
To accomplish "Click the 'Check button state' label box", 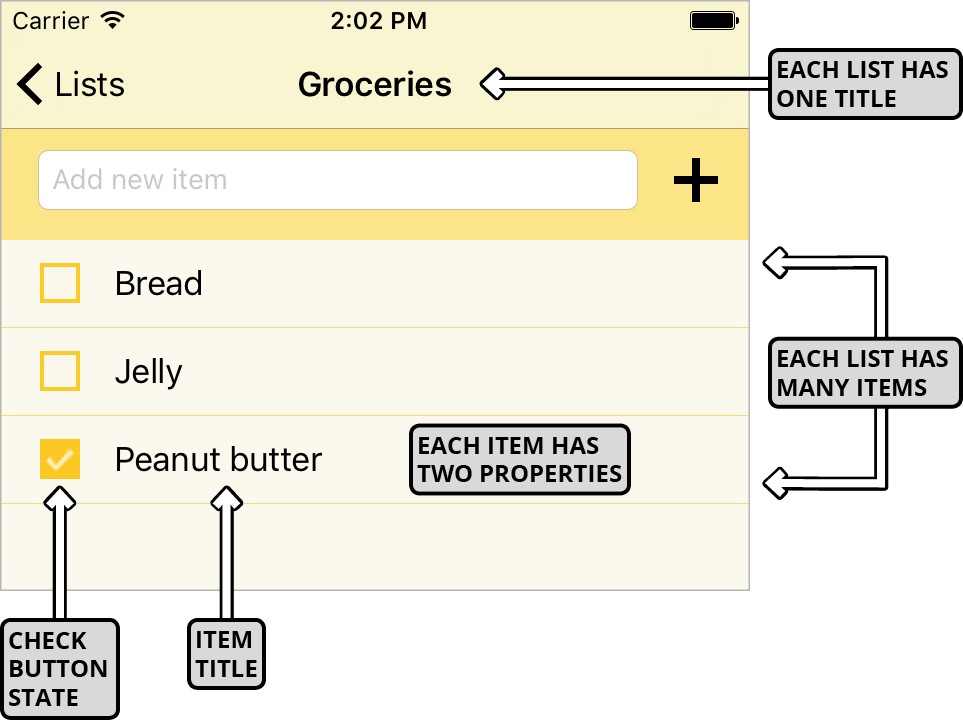I will [x=59, y=668].
